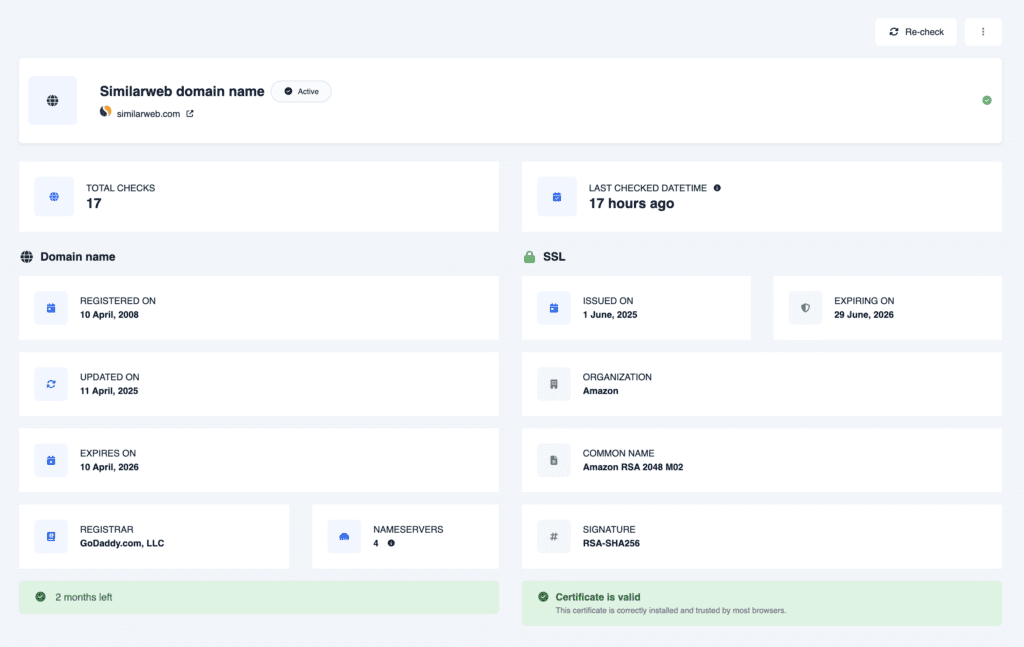Click the green status check at header right
This screenshot has width=1024, height=647.
click(986, 100)
